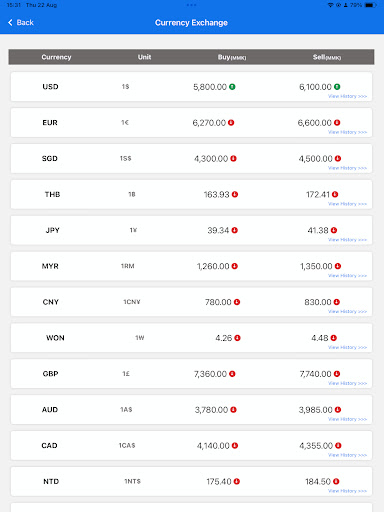Click the green up indicator beside USD sell rate
The width and height of the screenshot is (384, 512).
(337, 87)
